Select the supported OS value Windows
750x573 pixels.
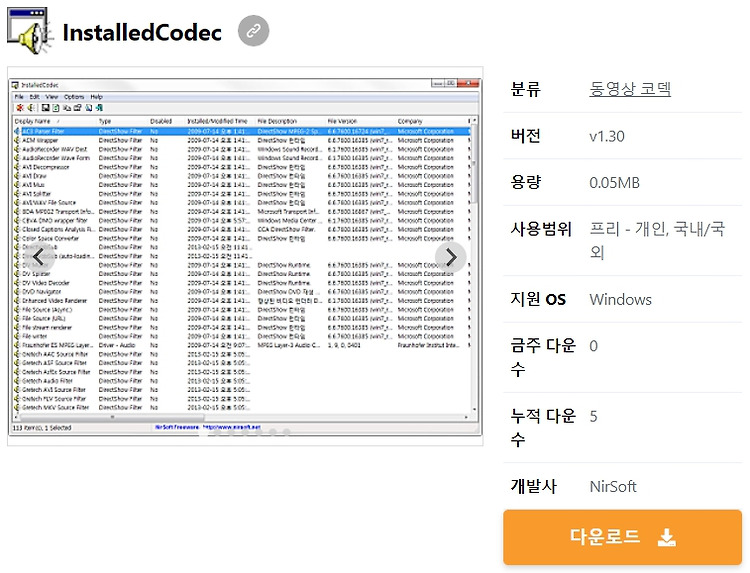(x=620, y=299)
